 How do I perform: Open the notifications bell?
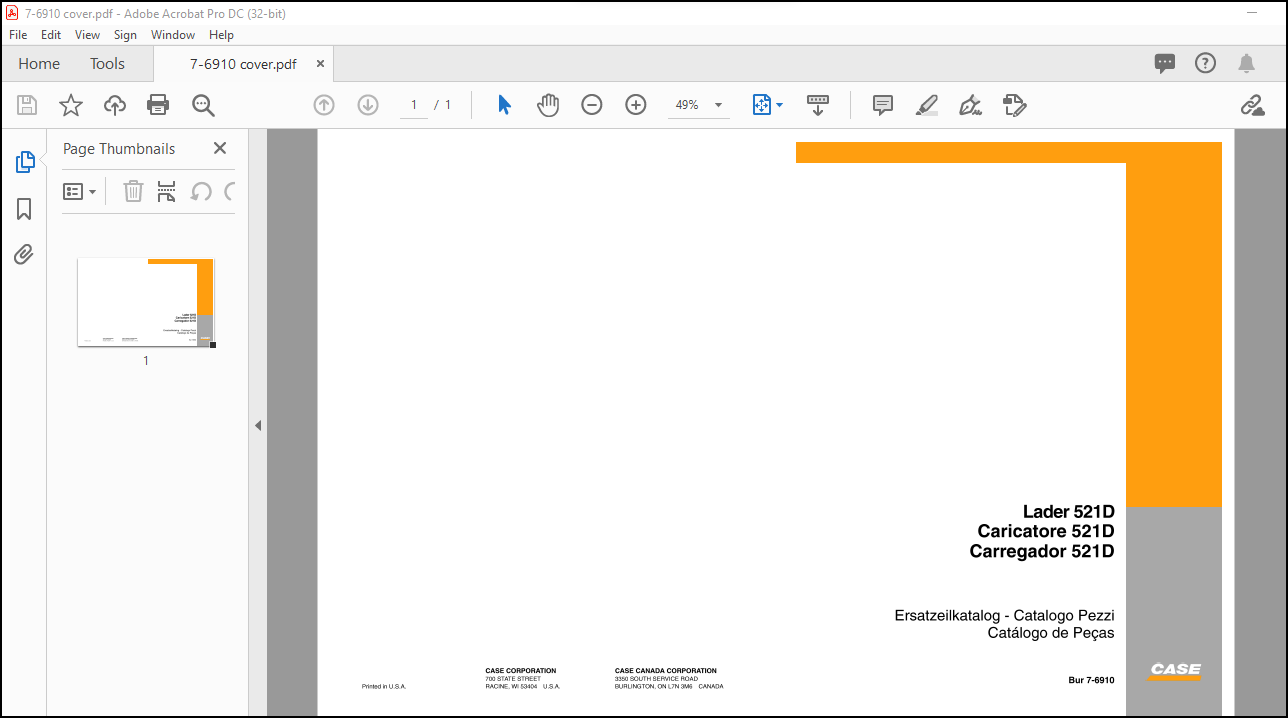tap(1246, 63)
